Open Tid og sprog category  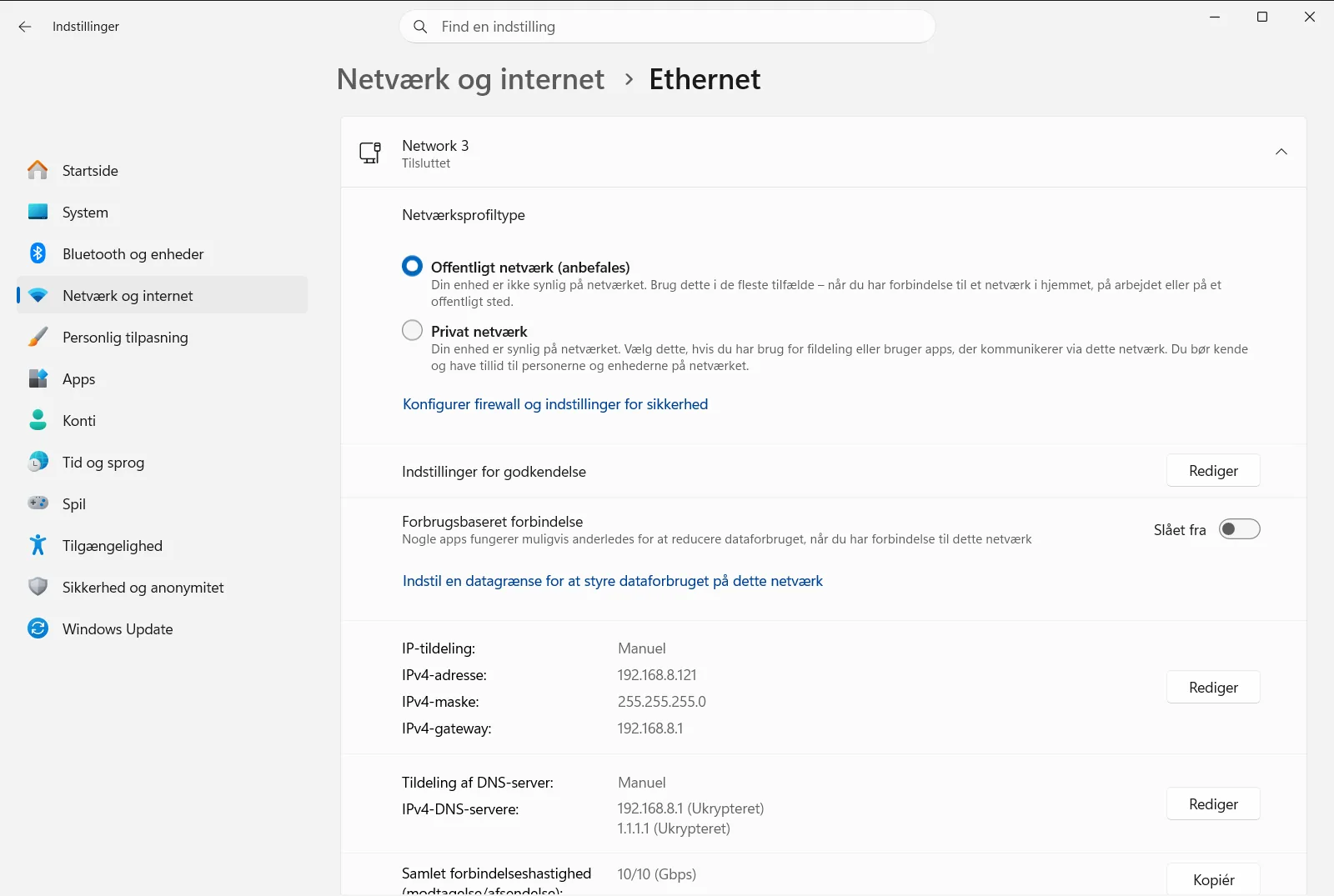tap(163, 462)
